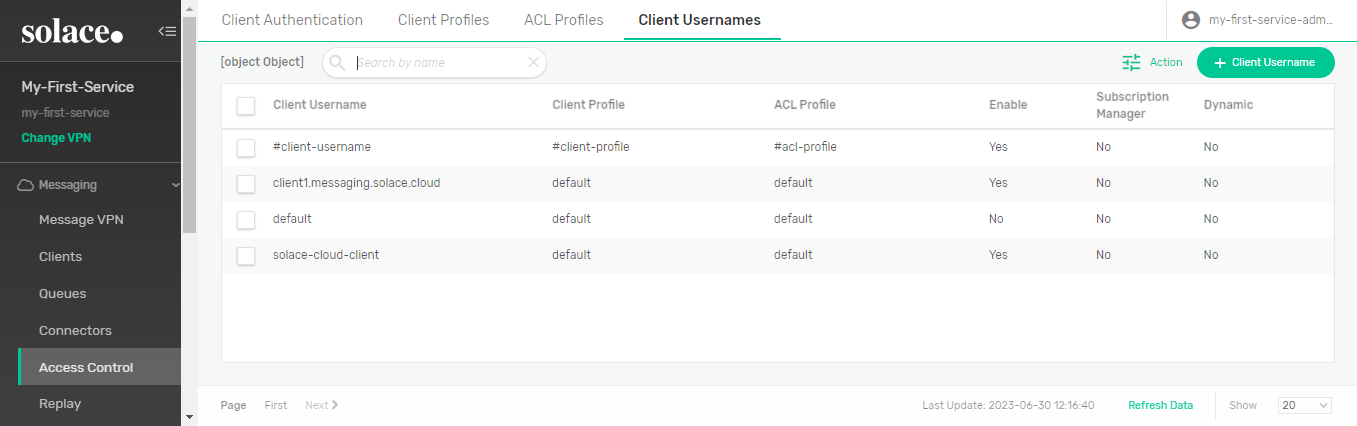Click the user account avatar icon
The width and height of the screenshot is (1357, 426).
[1190, 20]
